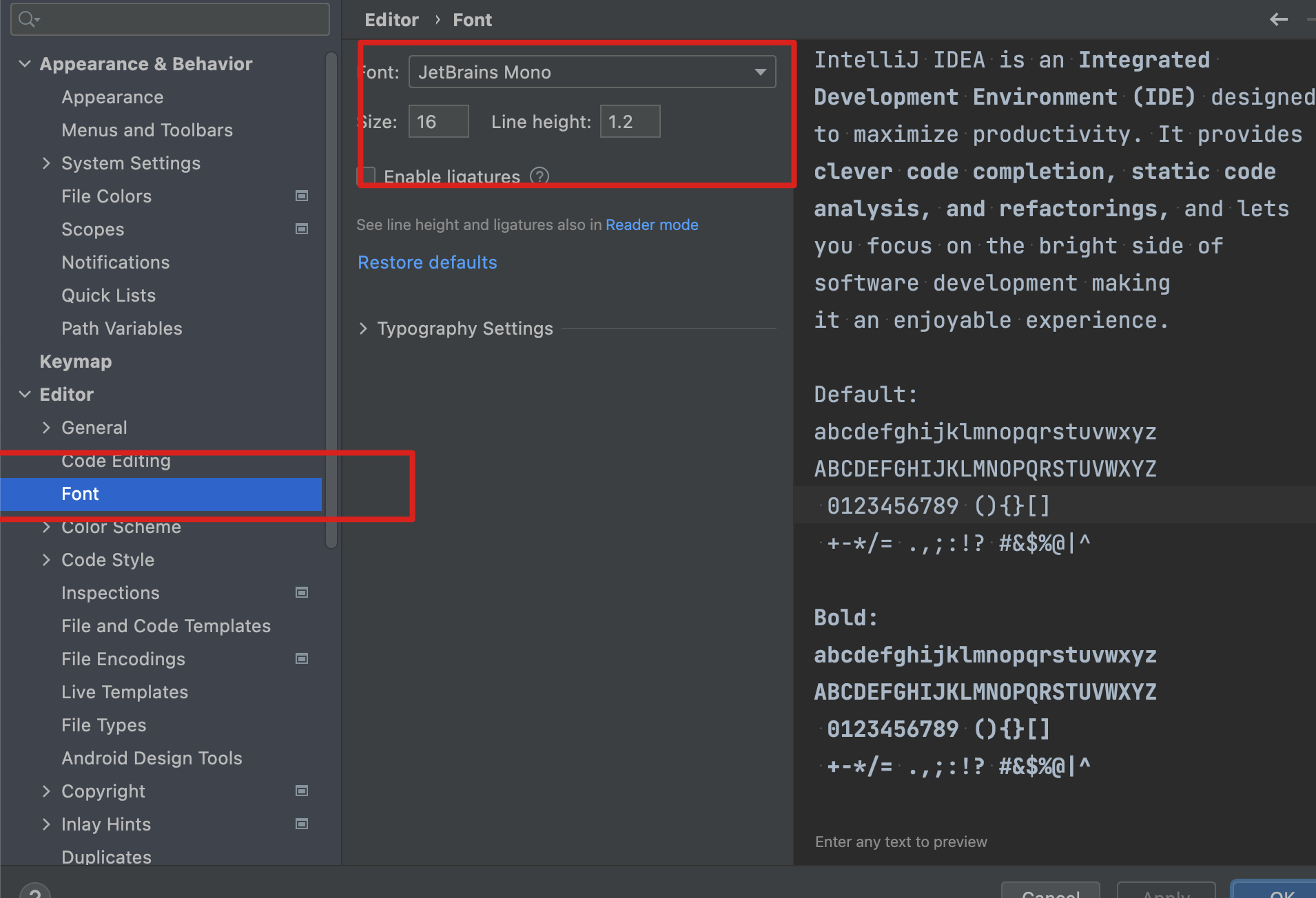Click the font Size input field
This screenshot has width=1316, height=898.
[x=438, y=121]
